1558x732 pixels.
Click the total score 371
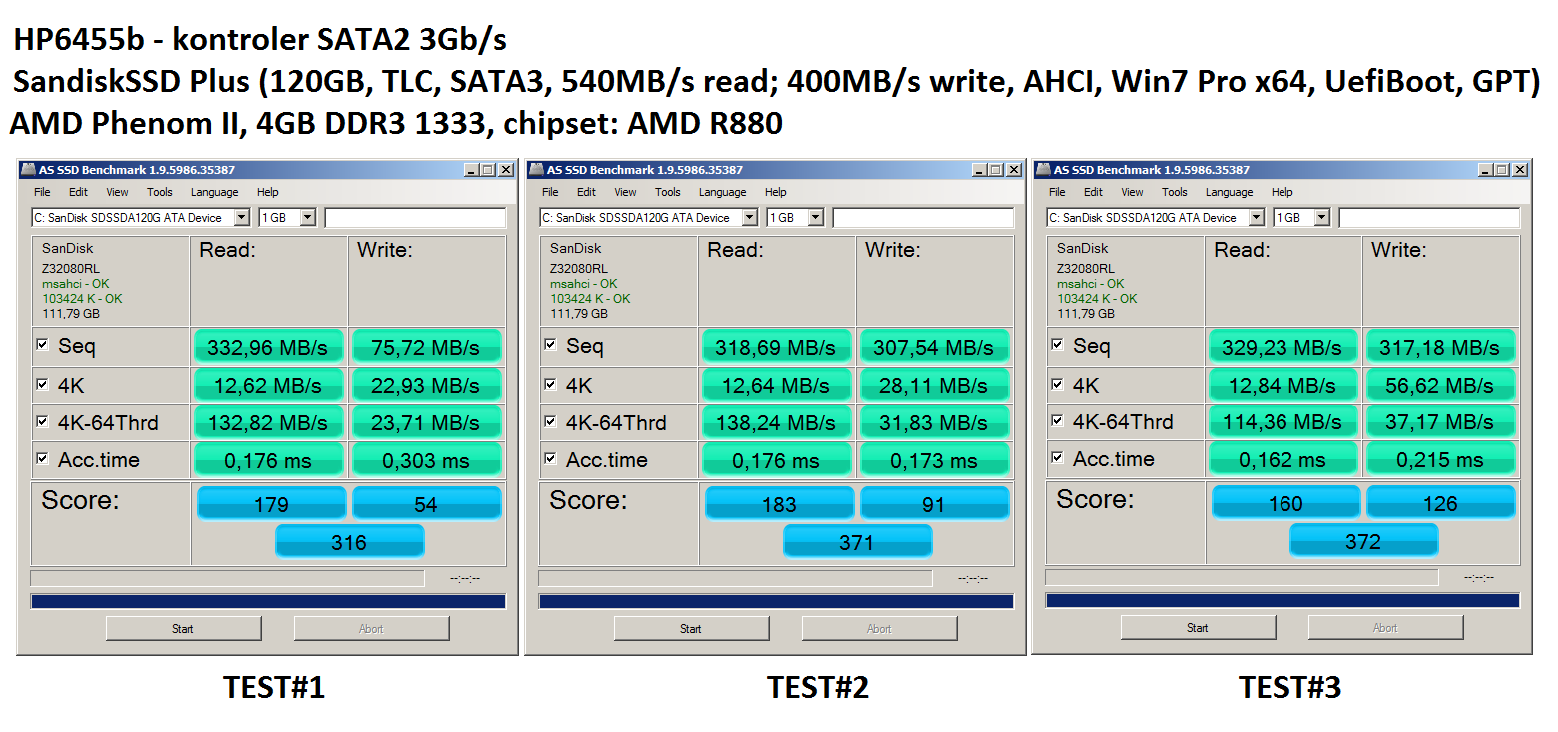pyautogui.click(x=857, y=542)
